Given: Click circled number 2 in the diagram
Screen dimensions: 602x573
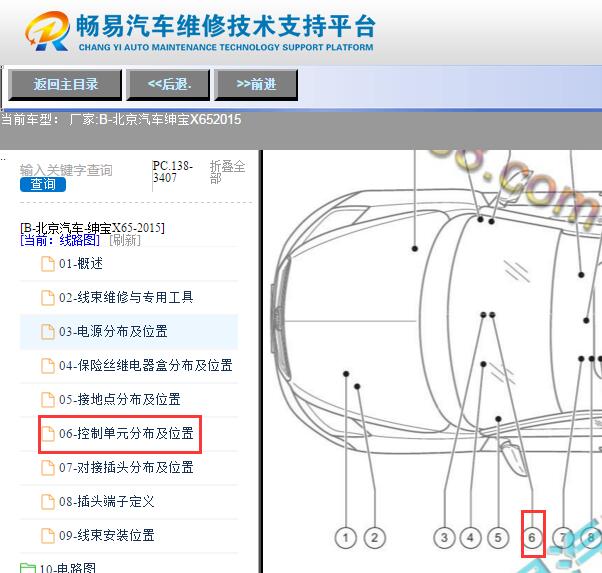Looking at the screenshot, I should tap(374, 538).
